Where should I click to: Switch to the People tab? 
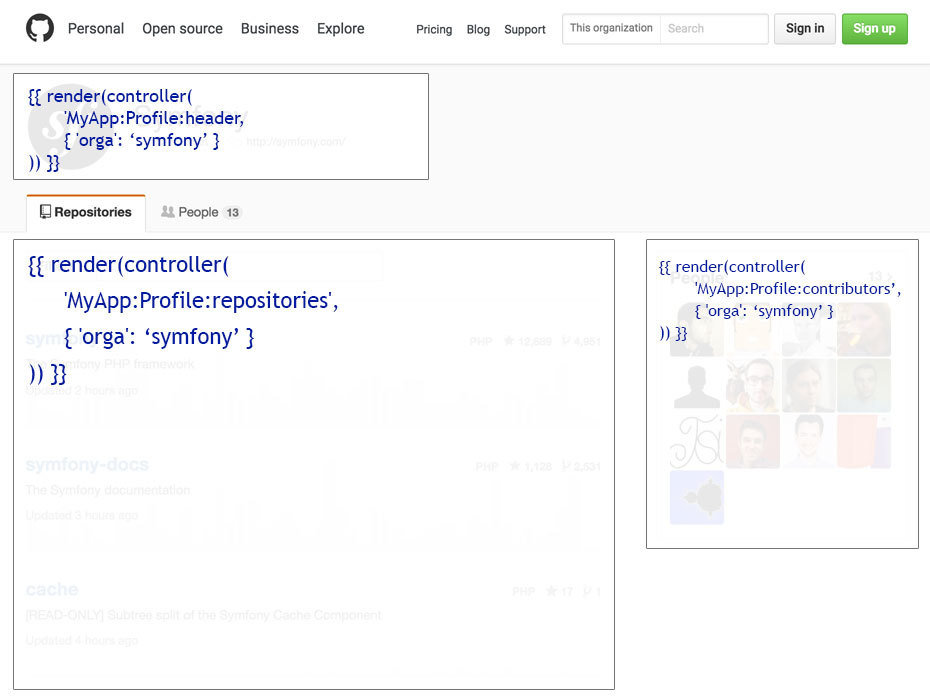click(201, 212)
